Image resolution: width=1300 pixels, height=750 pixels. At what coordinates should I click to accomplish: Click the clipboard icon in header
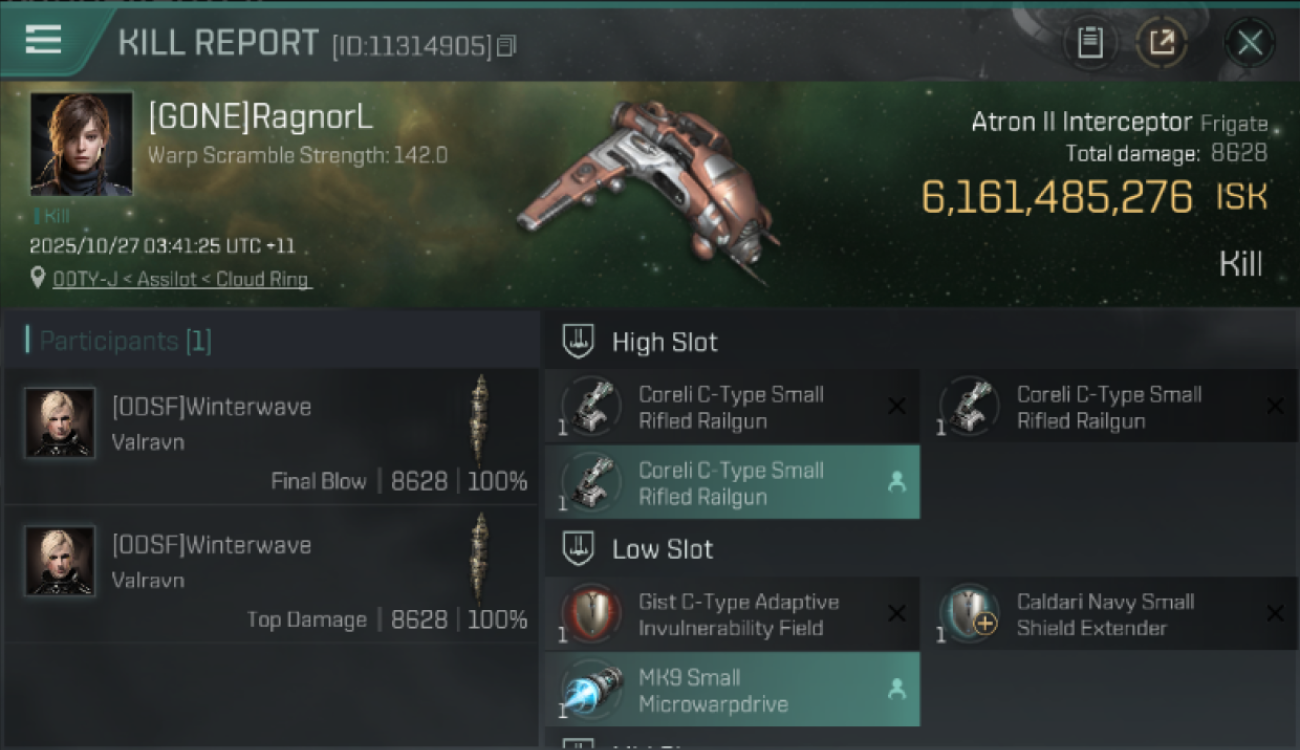pyautogui.click(x=1090, y=42)
